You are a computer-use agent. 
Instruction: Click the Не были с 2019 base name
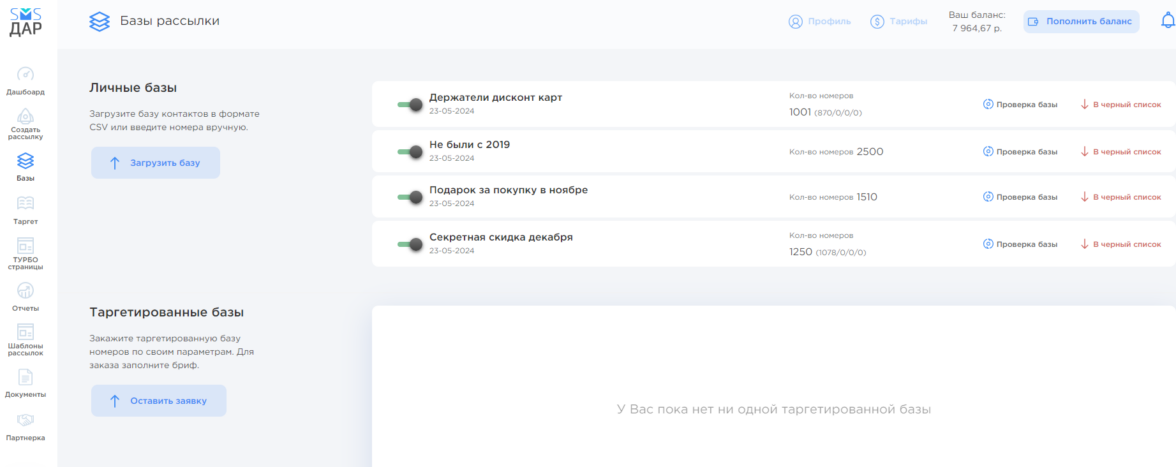470,144
